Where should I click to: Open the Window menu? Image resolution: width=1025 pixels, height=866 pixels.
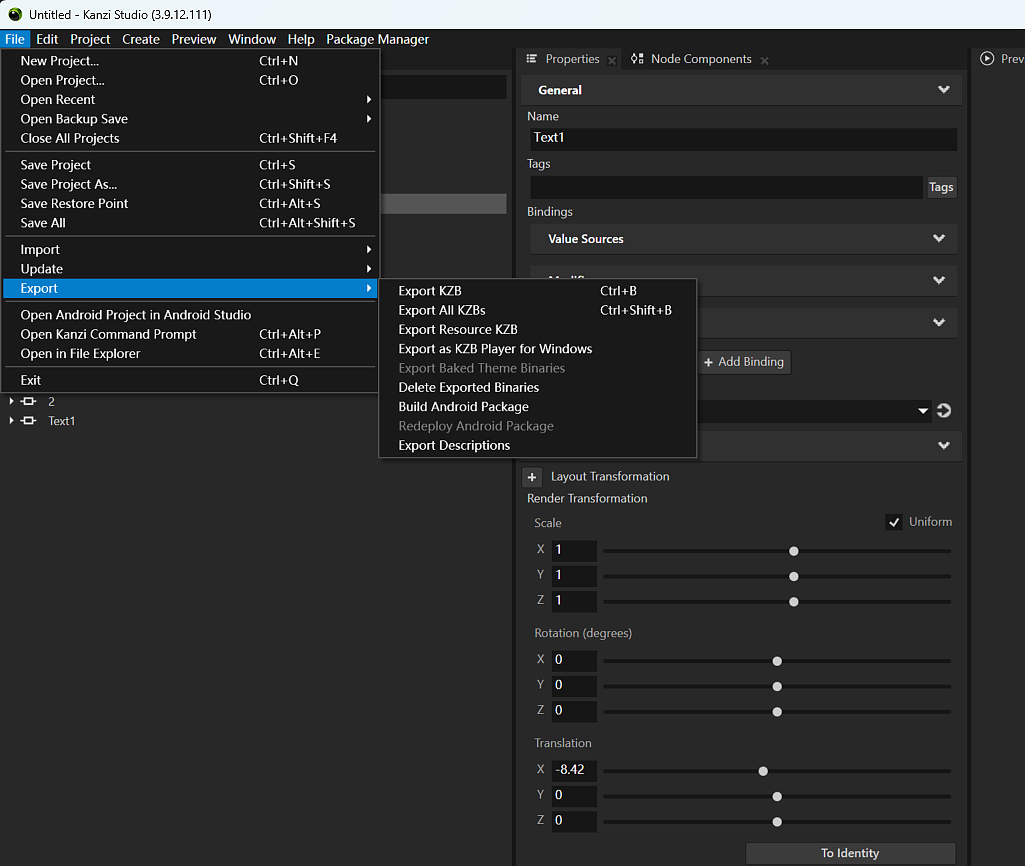(252, 39)
